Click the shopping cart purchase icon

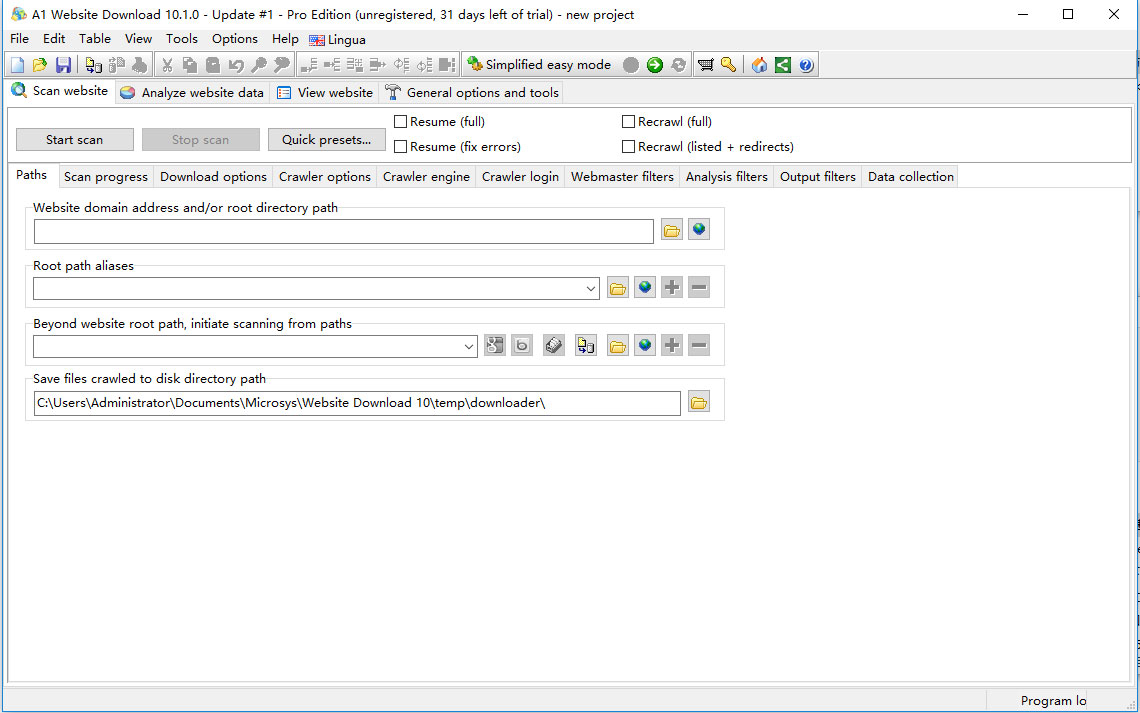coord(706,65)
